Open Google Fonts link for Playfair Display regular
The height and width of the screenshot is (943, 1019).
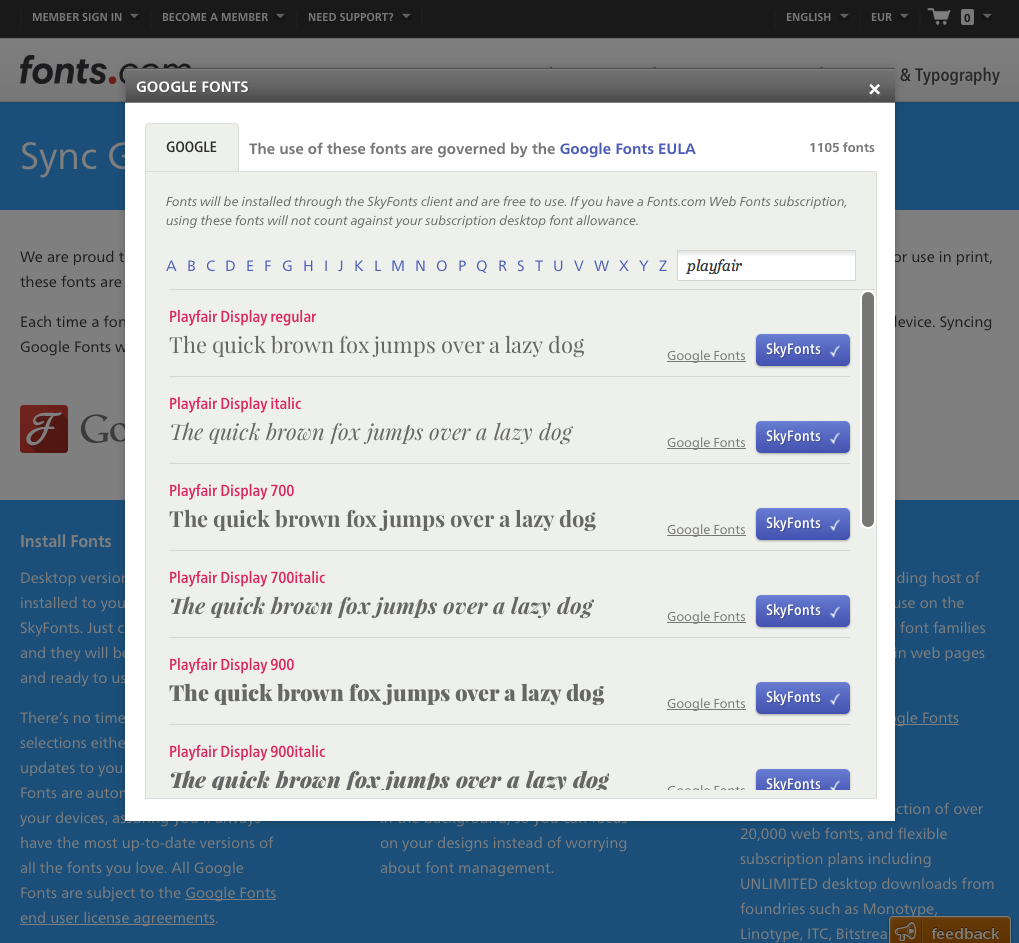coord(706,355)
